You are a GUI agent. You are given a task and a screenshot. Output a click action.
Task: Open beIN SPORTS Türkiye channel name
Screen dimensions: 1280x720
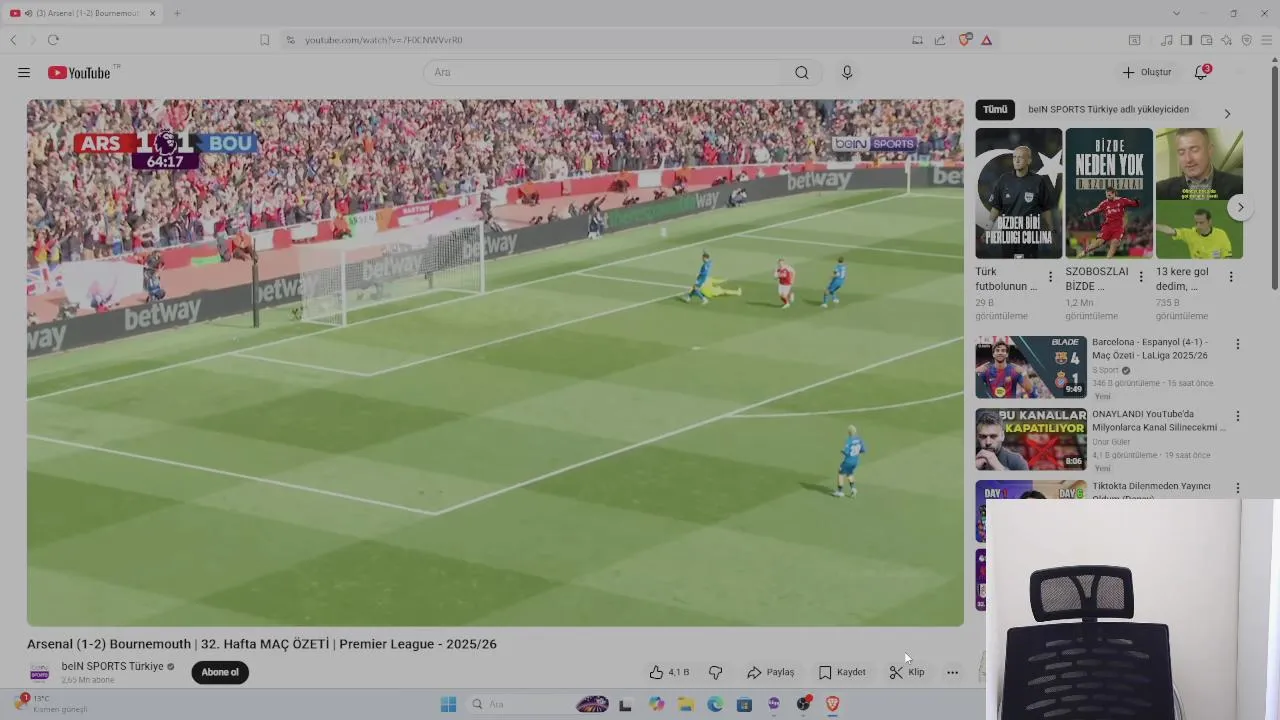point(112,667)
